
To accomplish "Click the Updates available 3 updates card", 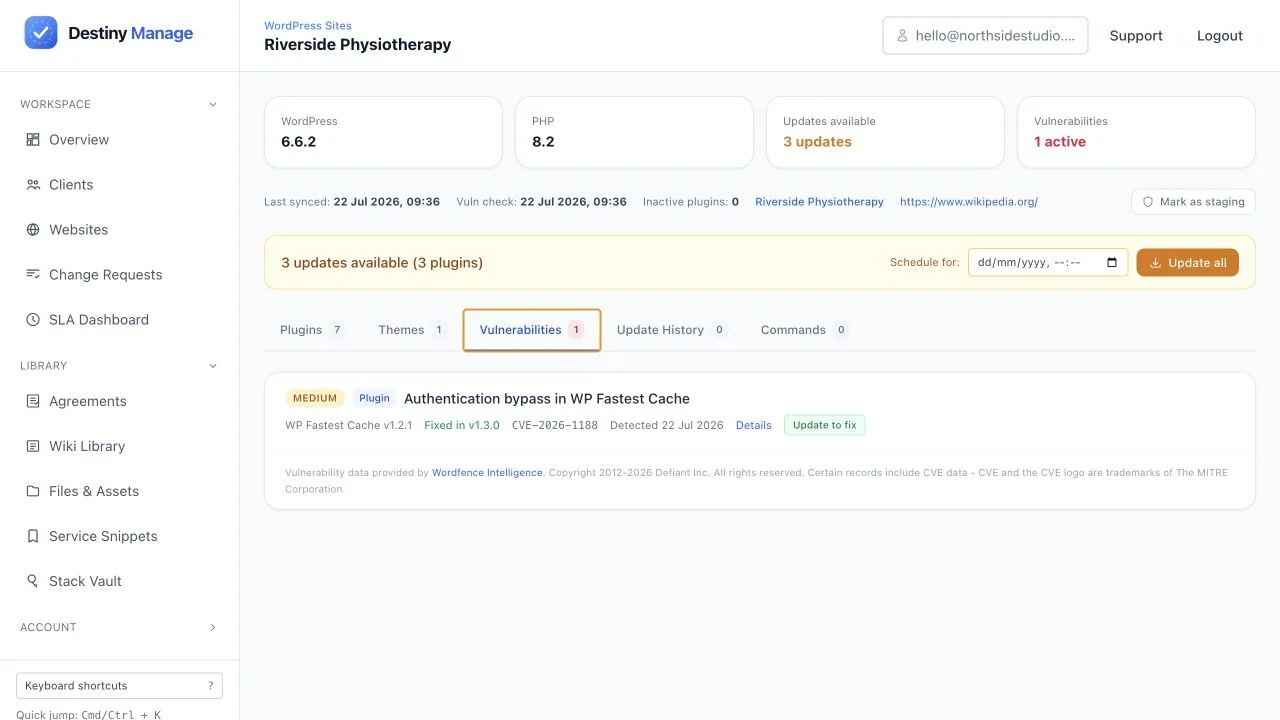I will tap(885, 132).
